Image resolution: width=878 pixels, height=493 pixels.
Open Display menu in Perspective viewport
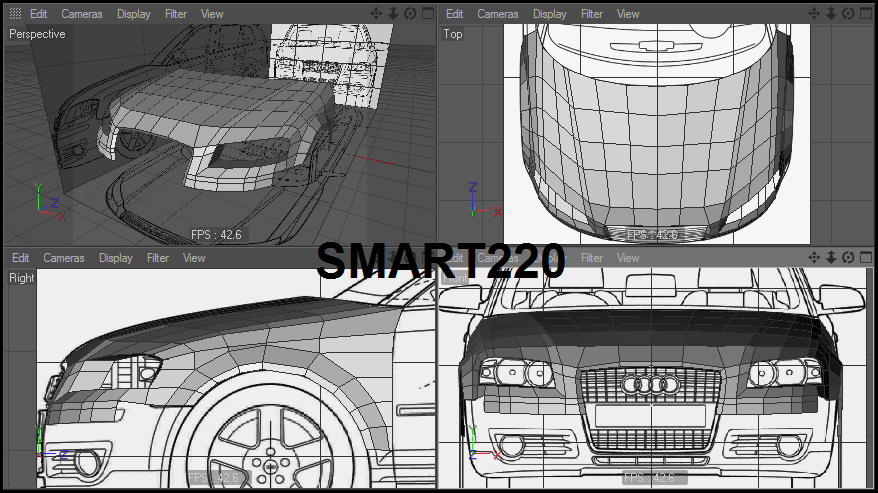coord(134,14)
